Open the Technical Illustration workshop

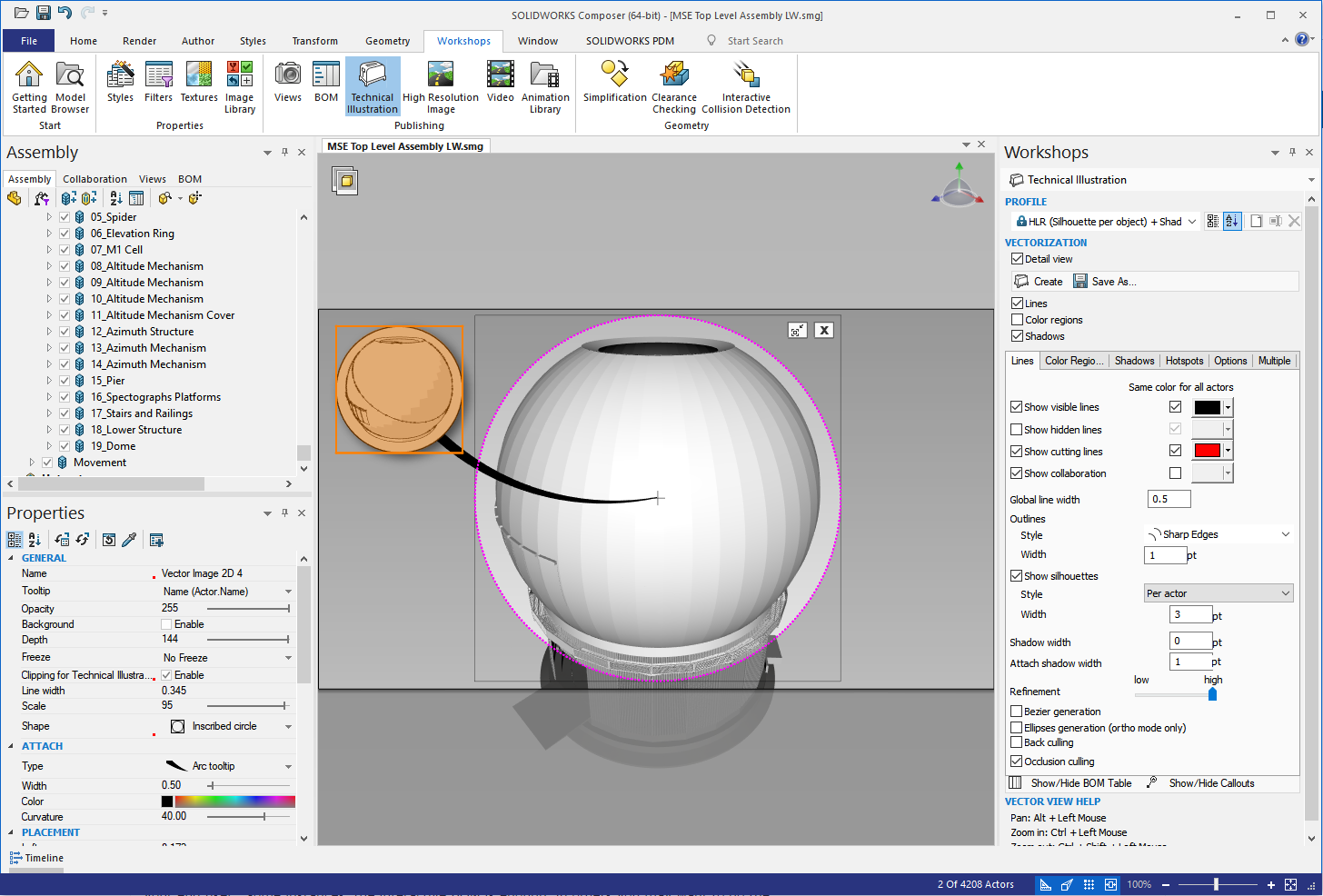(372, 85)
